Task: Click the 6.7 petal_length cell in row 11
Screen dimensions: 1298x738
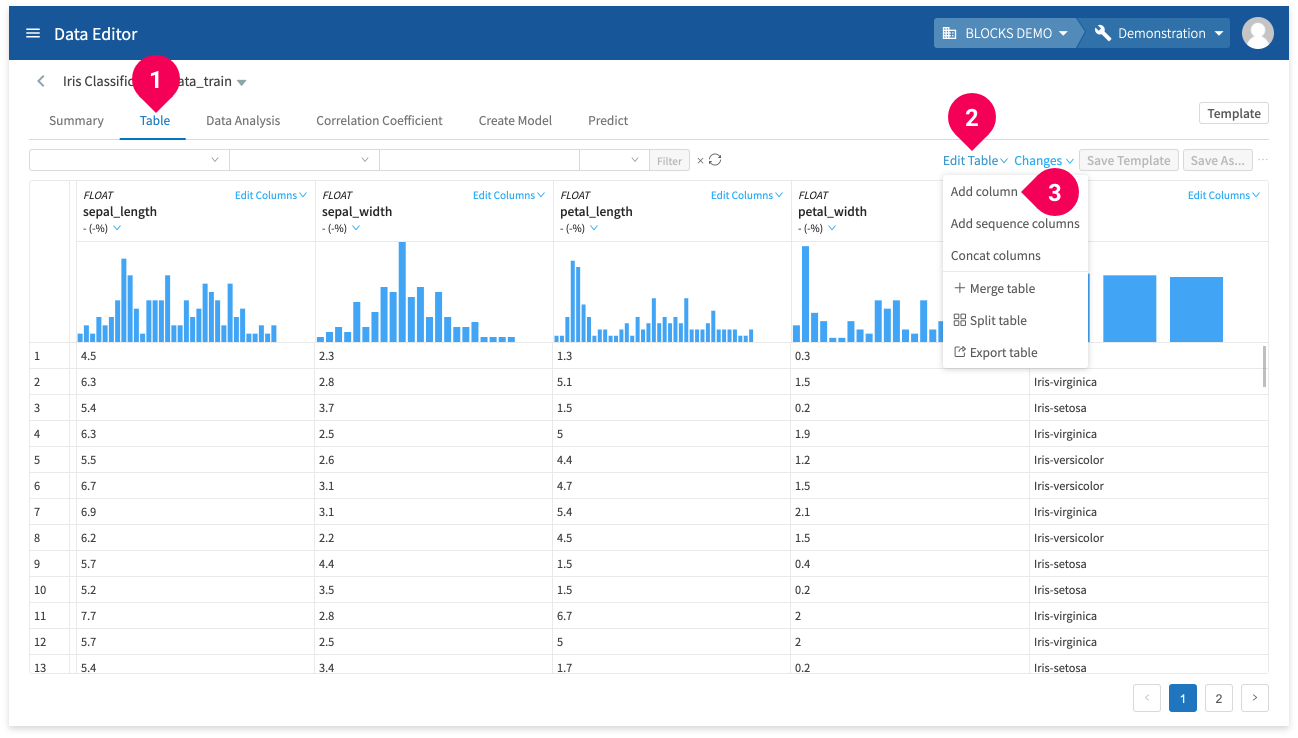Action: coord(671,616)
